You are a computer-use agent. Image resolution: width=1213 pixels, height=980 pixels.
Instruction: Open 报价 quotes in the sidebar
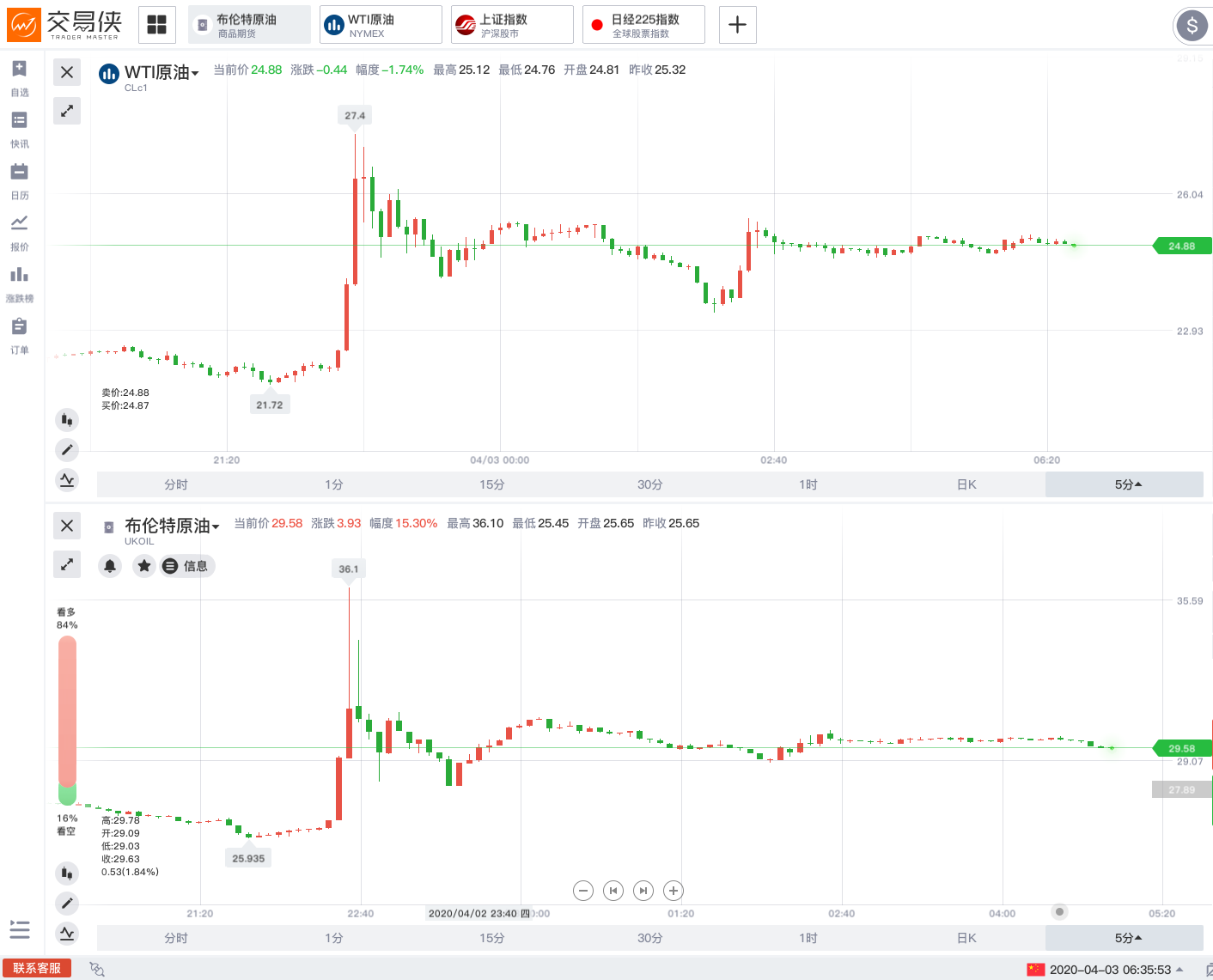20,233
